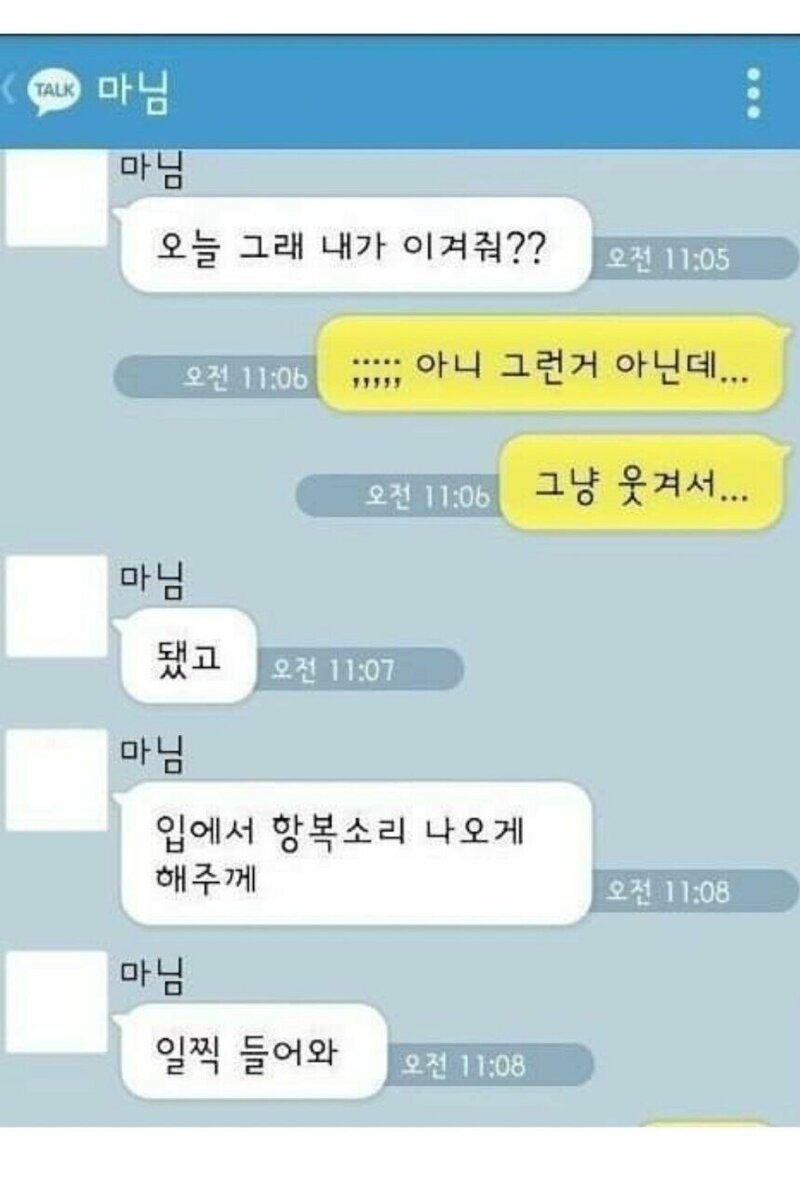Open the three-dot more options menu
Screen dimensions: 800x1191
(x=753, y=93)
